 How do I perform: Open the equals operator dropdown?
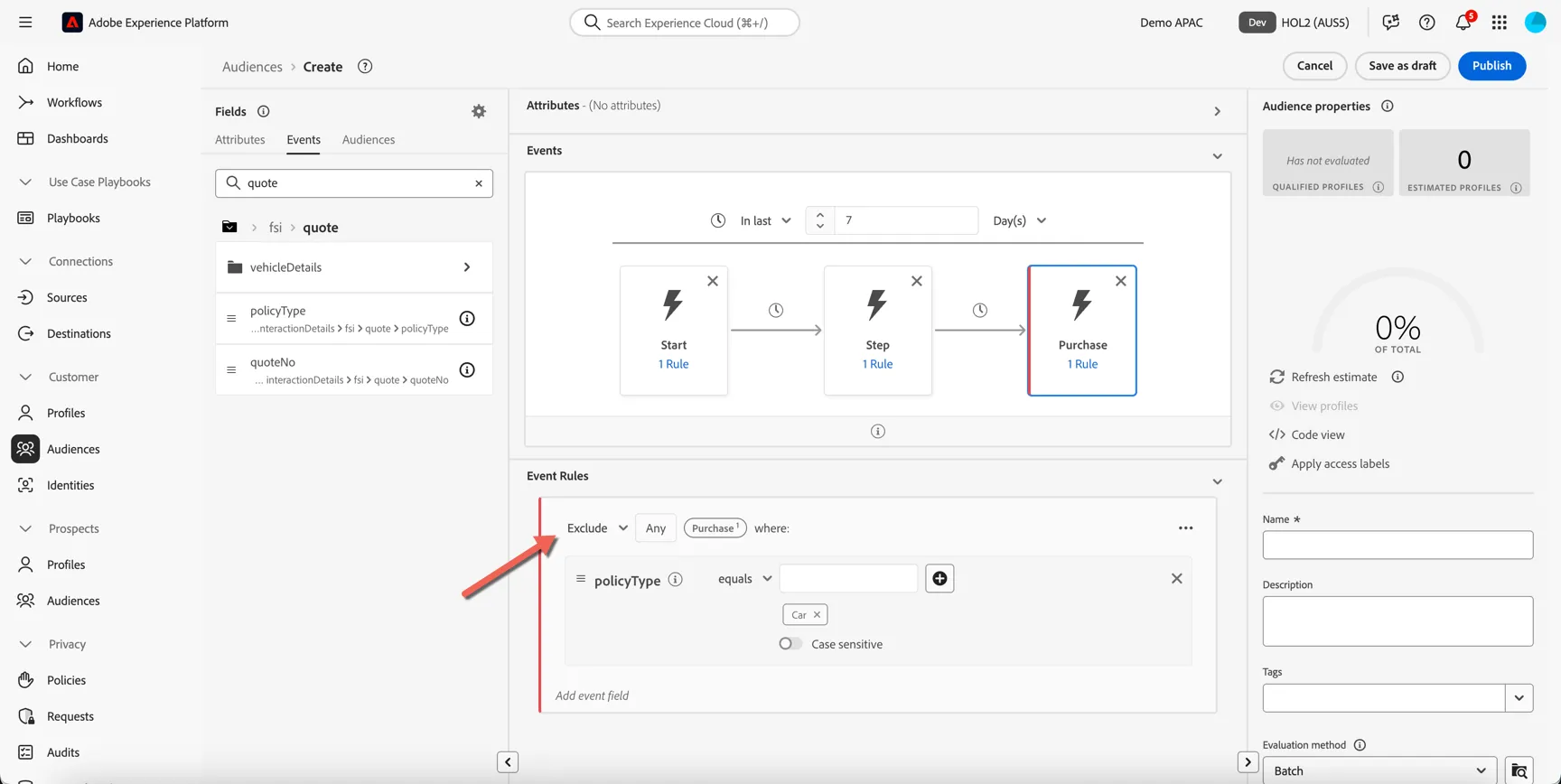[x=744, y=579]
